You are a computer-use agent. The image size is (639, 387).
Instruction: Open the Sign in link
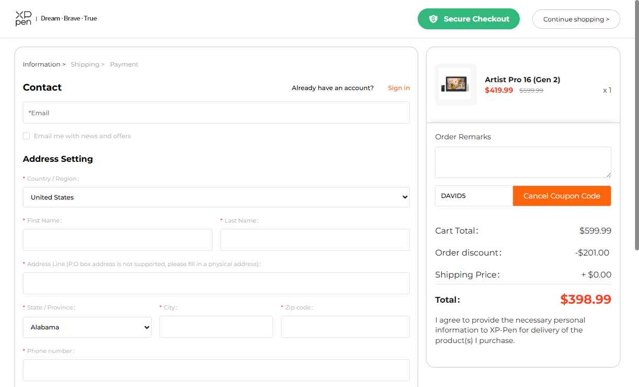[399, 88]
